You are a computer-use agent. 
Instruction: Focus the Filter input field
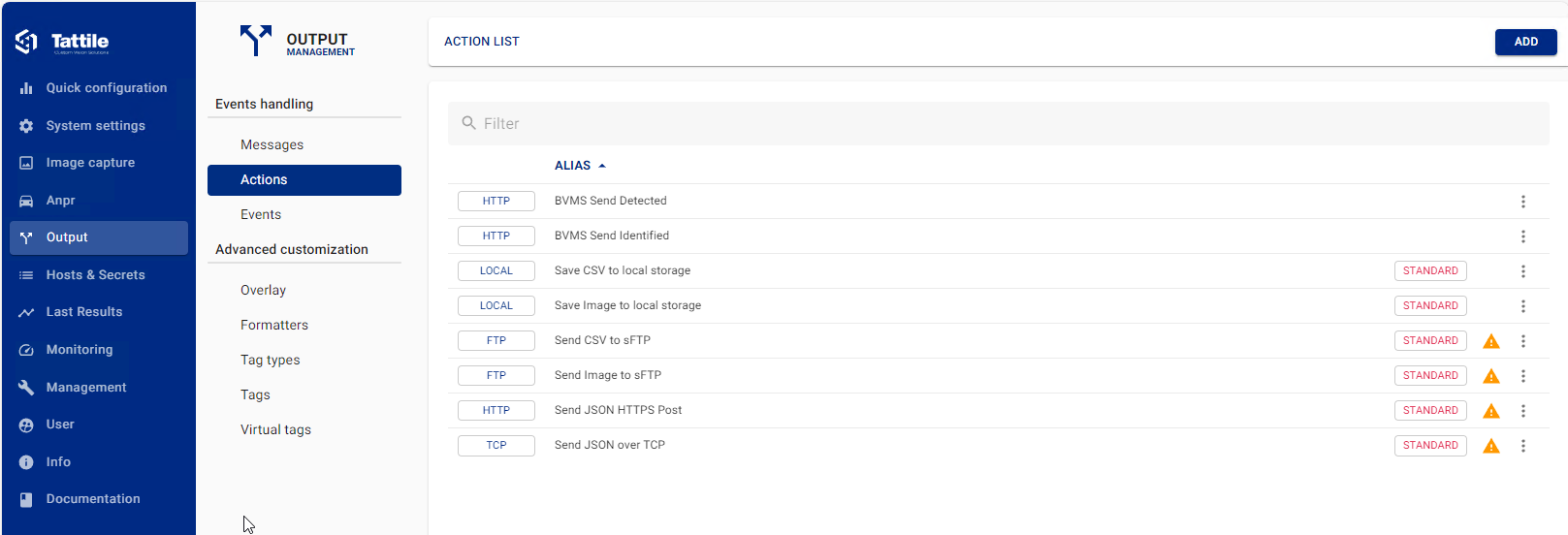pyautogui.click(x=999, y=123)
